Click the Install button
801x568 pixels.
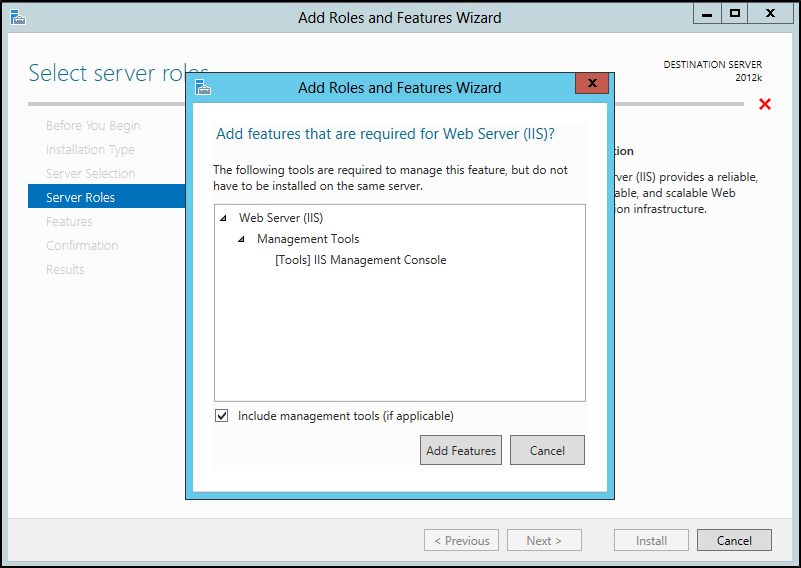tap(651, 540)
